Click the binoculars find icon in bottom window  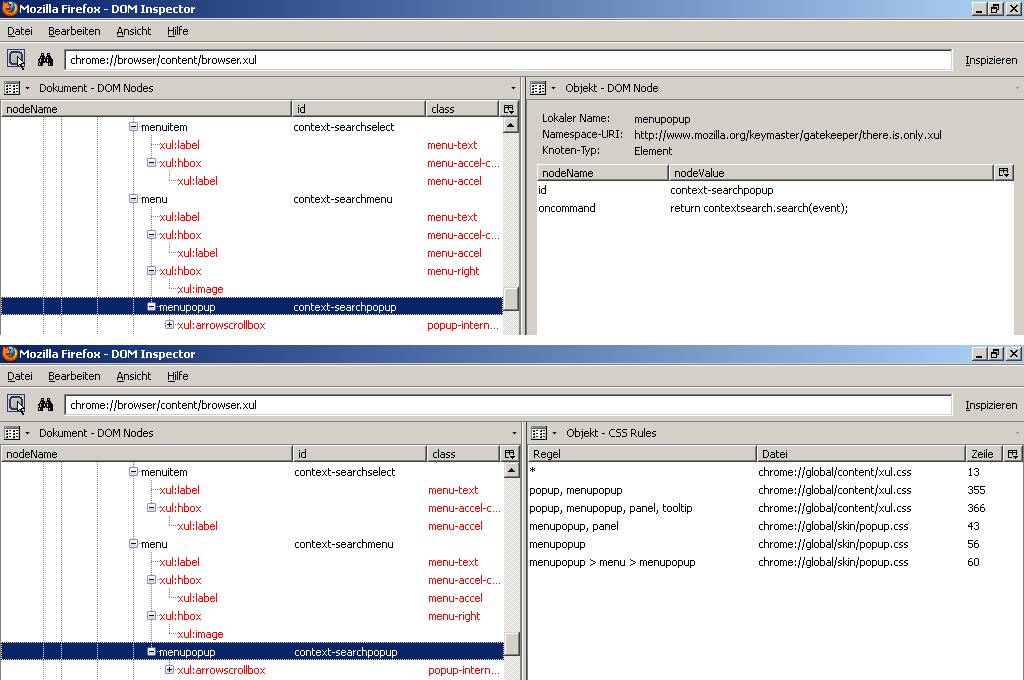coord(45,404)
